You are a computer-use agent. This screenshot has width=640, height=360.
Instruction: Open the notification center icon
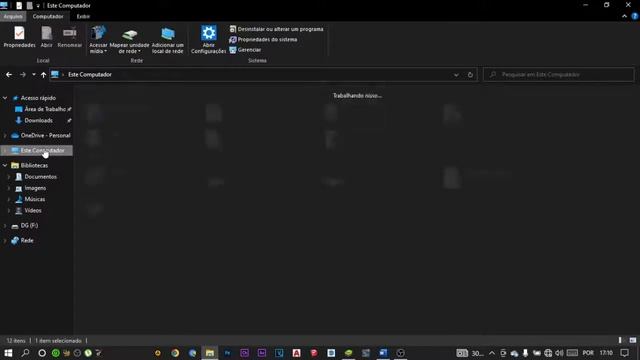click(x=624, y=353)
